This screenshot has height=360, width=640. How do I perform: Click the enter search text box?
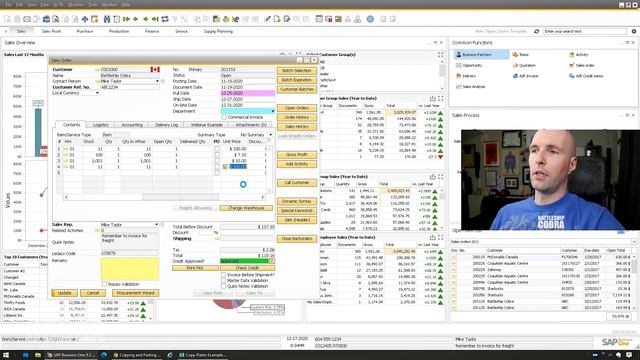coord(585,31)
